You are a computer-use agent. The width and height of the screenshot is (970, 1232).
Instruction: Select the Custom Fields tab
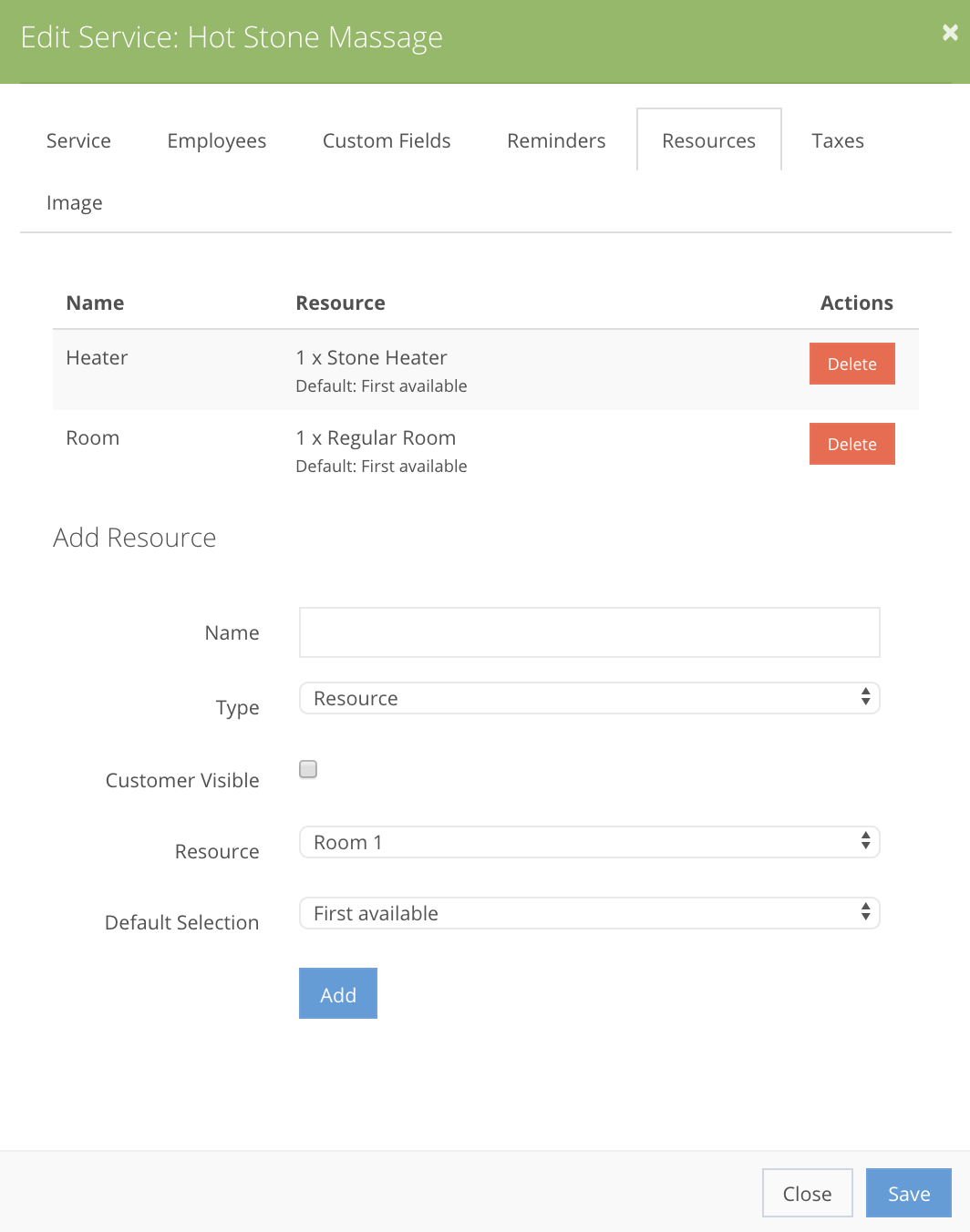pyautogui.click(x=387, y=140)
